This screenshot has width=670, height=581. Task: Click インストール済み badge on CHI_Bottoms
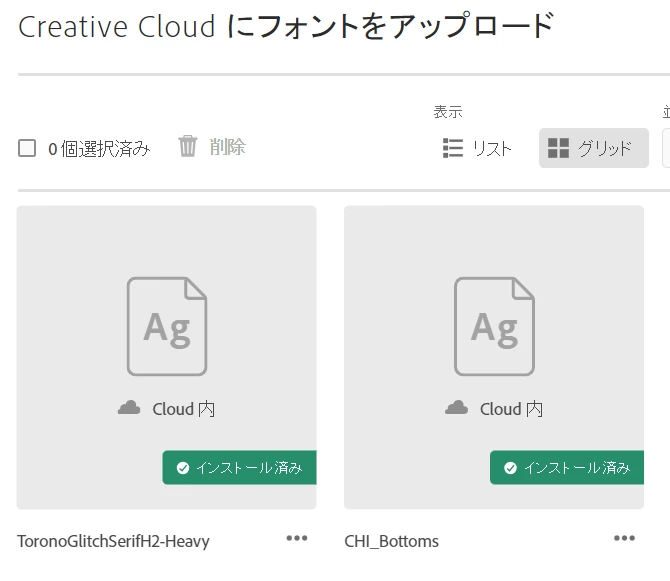tap(567, 467)
